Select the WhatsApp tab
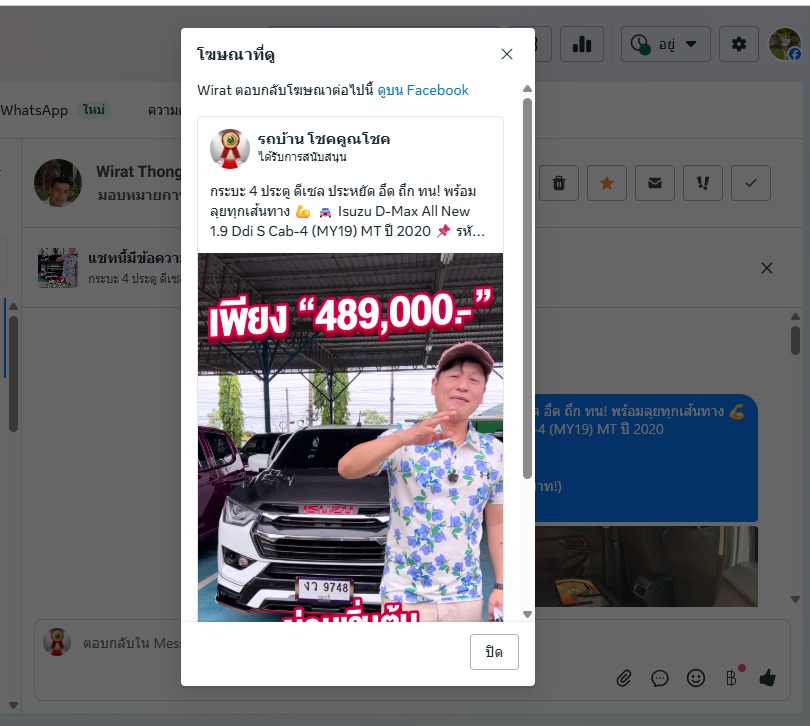The width and height of the screenshot is (810, 726). point(34,110)
